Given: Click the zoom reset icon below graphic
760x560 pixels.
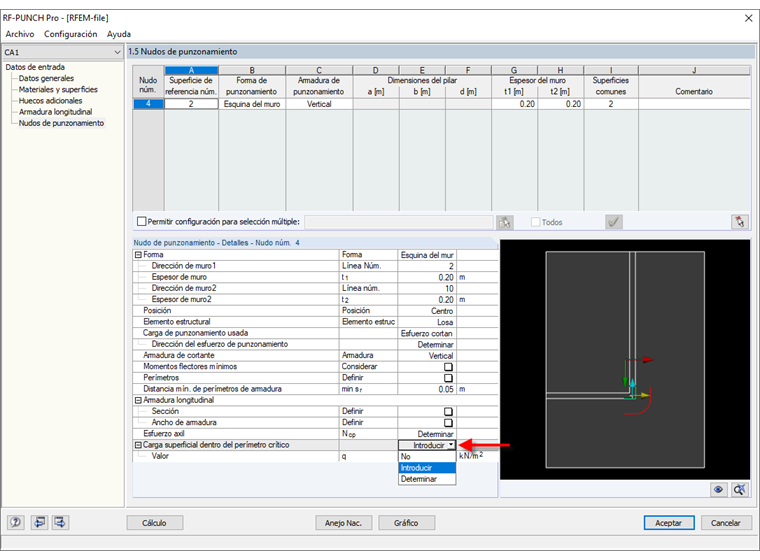Looking at the screenshot, I should click(739, 489).
